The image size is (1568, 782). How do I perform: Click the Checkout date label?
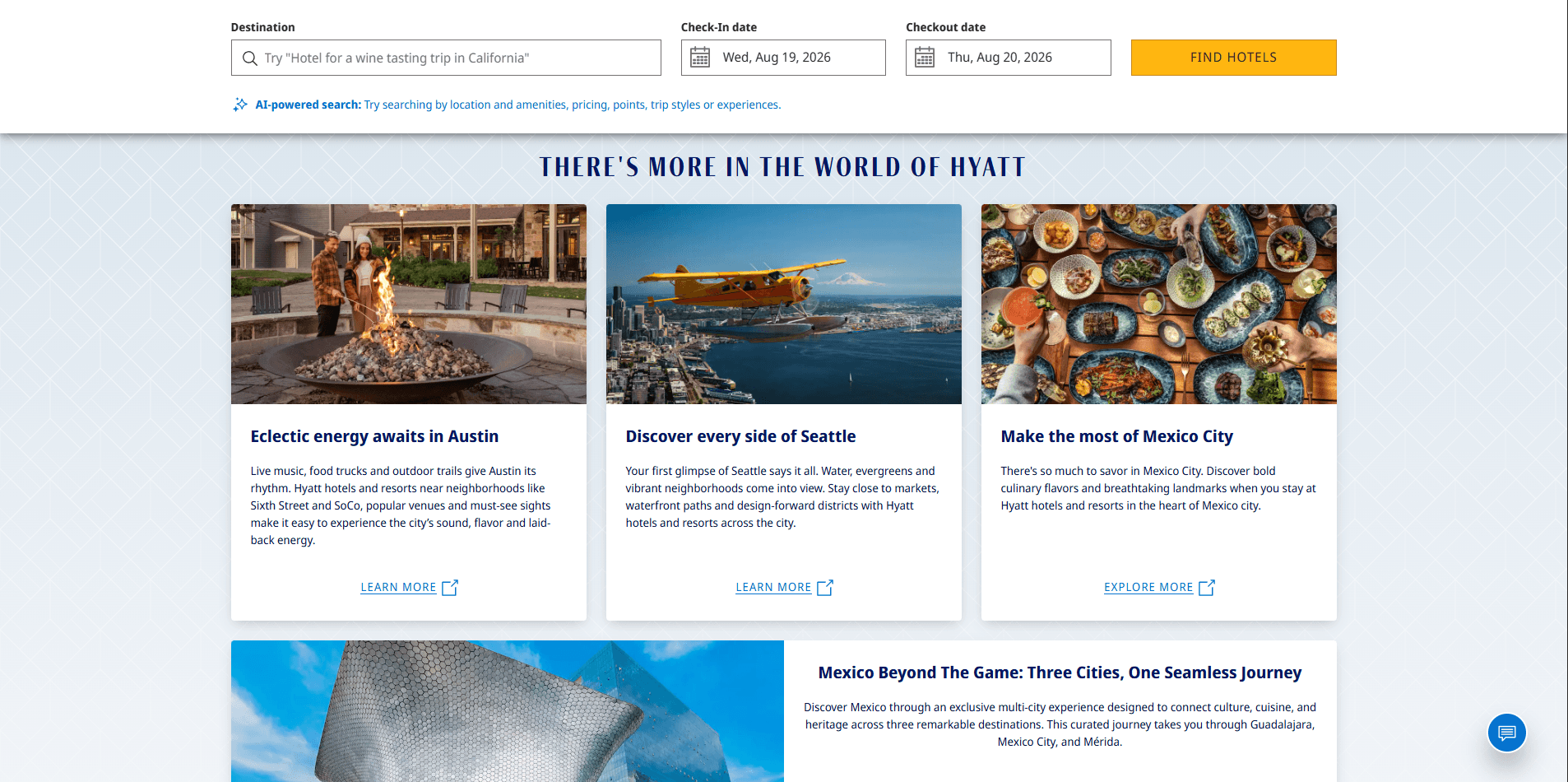pos(946,27)
